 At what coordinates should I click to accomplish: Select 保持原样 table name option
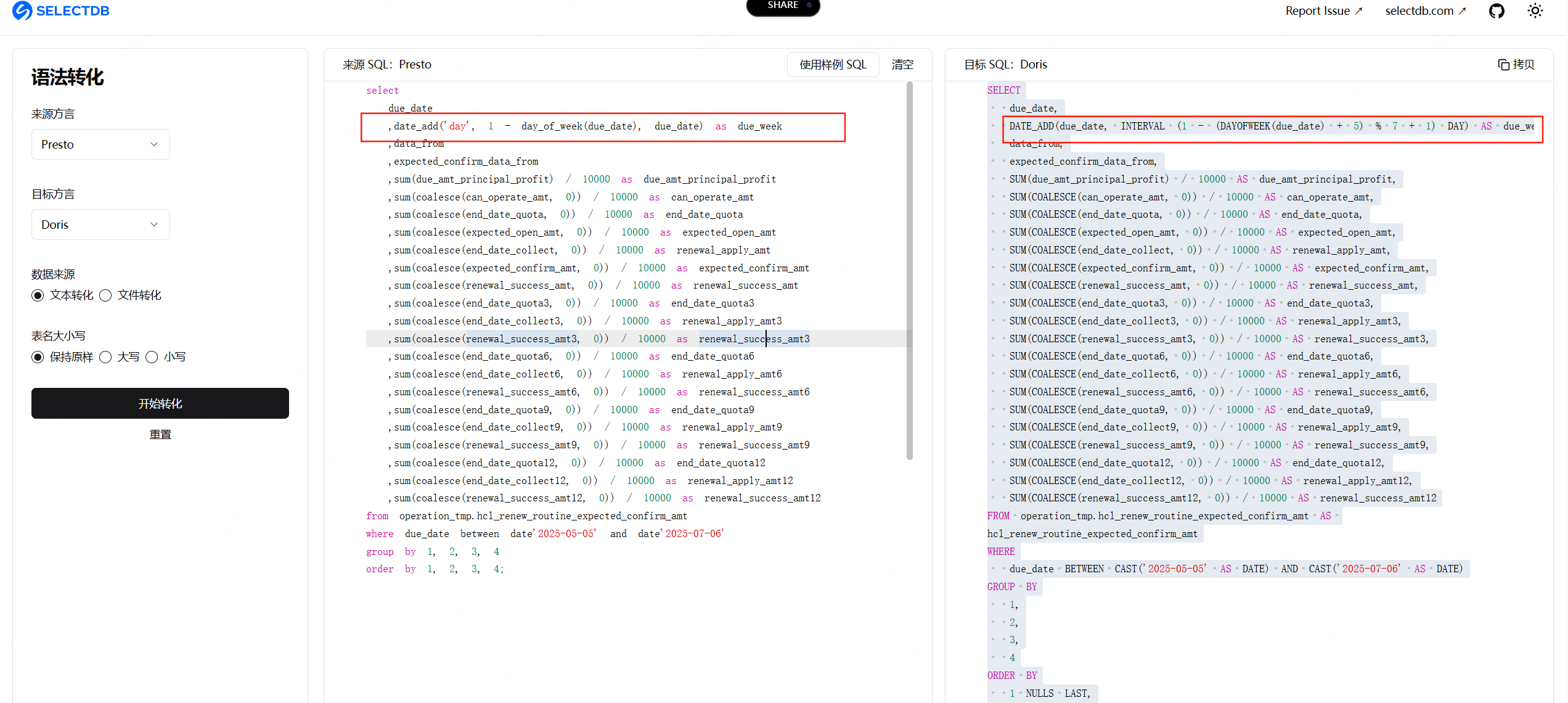(38, 357)
